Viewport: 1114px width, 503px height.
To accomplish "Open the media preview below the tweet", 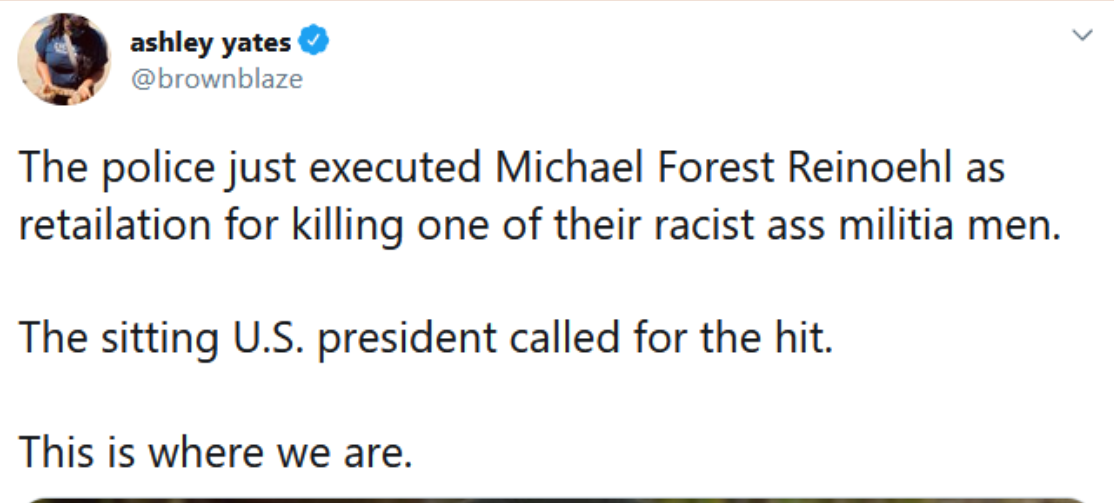I will pyautogui.click(x=556, y=498).
